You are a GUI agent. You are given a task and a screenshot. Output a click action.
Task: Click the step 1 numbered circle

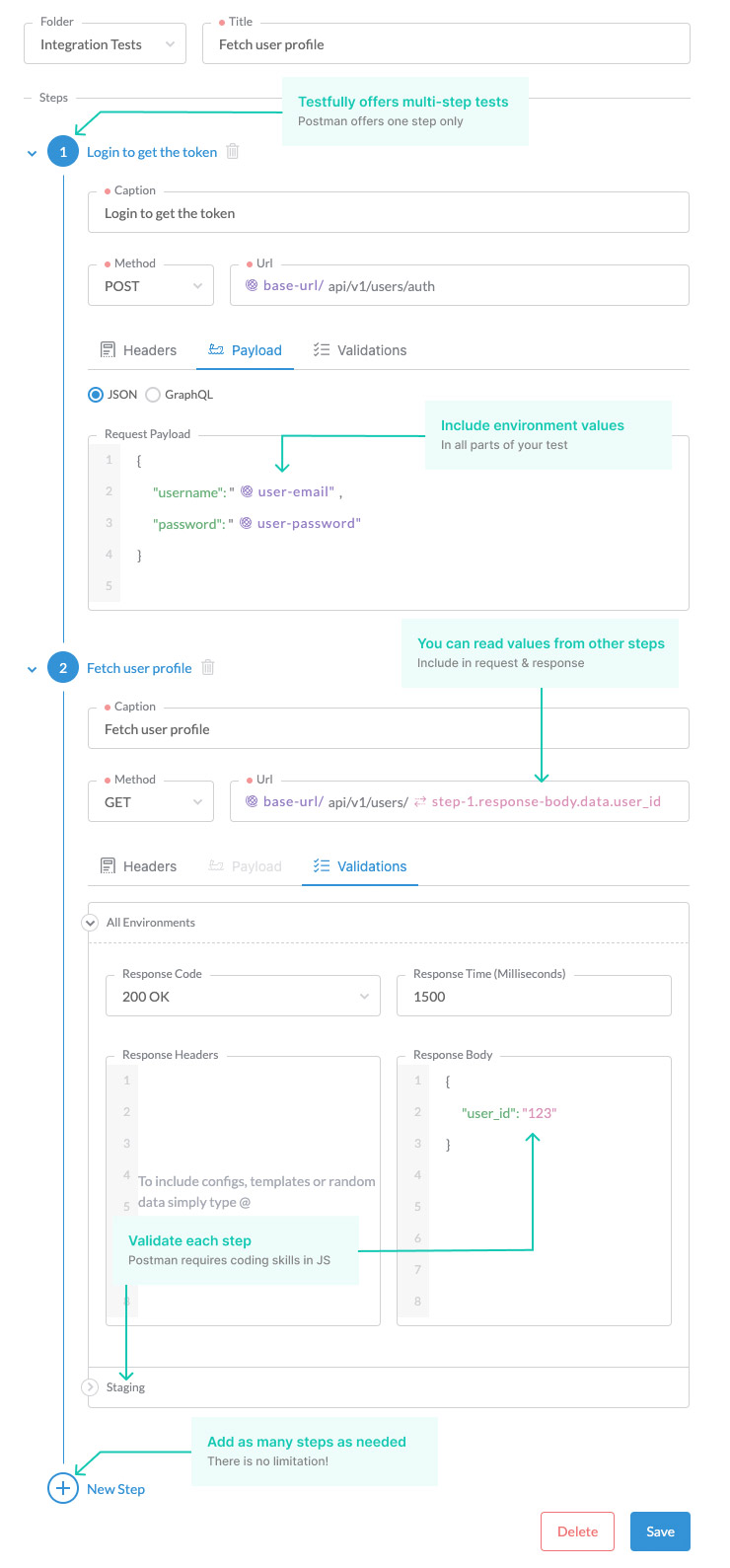pos(63,152)
